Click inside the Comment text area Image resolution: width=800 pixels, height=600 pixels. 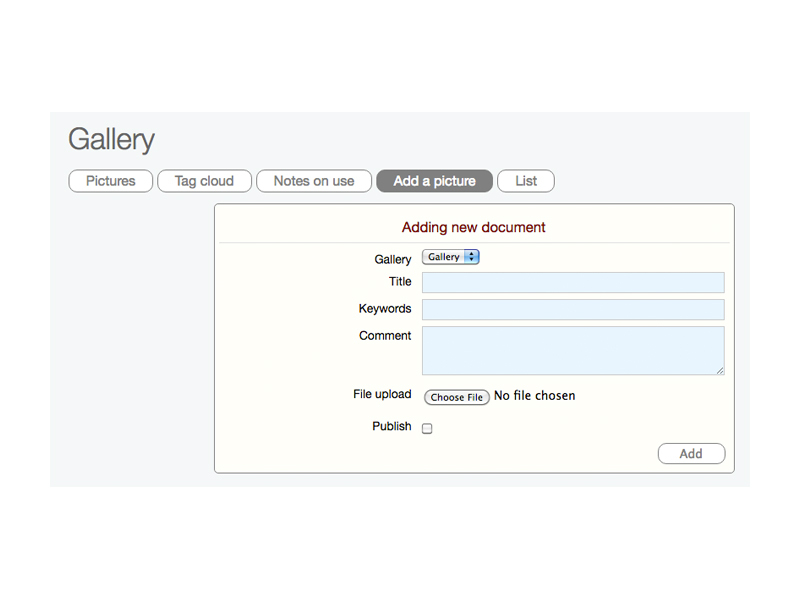pos(573,350)
